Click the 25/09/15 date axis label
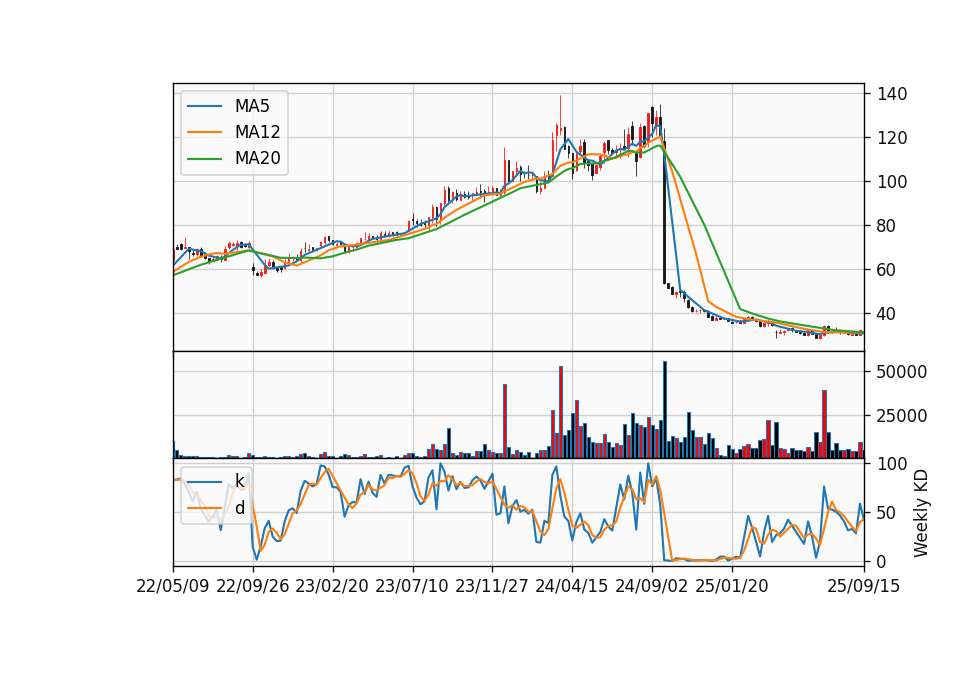960x690 pixels. (864, 586)
